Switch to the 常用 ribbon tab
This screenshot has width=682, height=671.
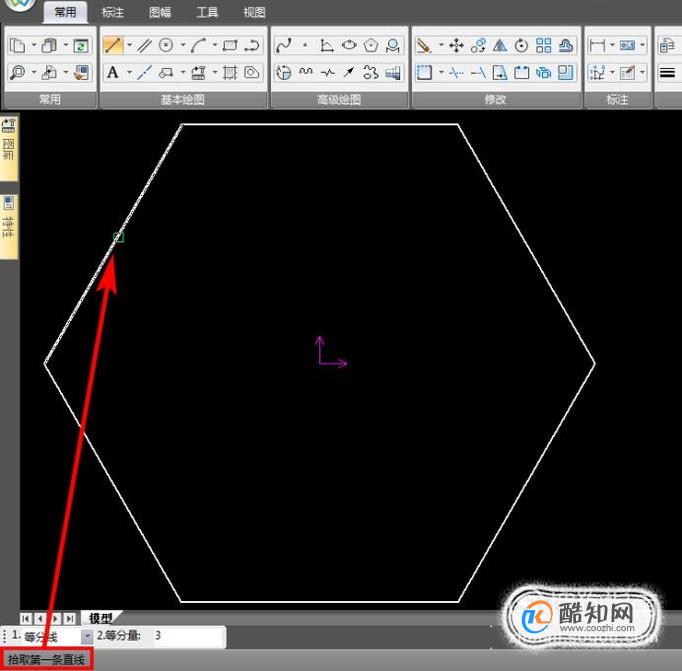pos(65,12)
